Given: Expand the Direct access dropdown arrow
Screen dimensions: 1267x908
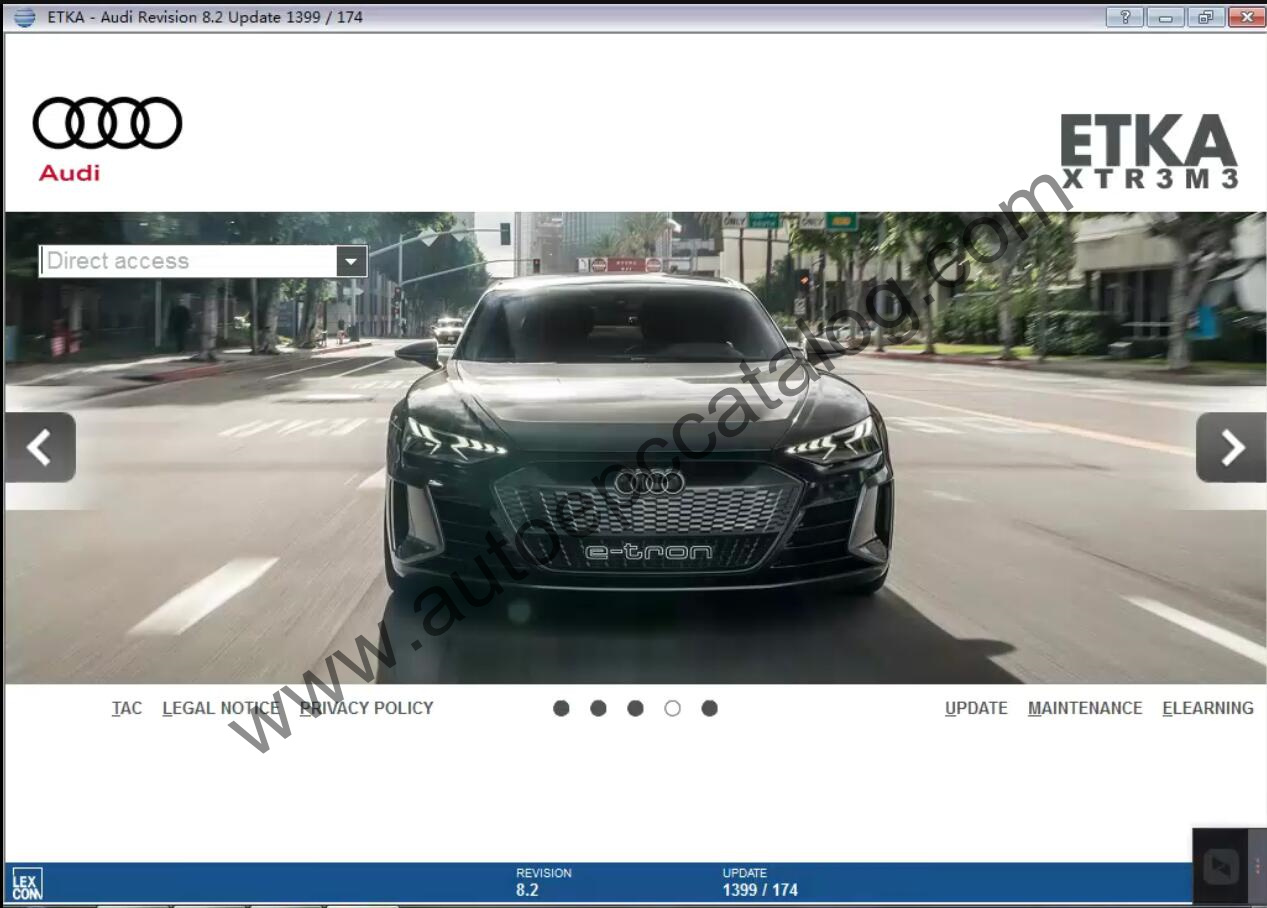Looking at the screenshot, I should [x=351, y=261].
